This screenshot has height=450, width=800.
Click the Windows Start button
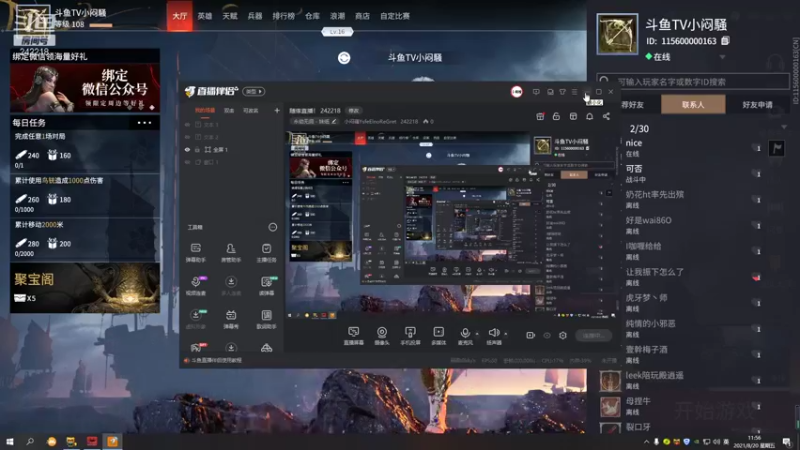click(9, 441)
